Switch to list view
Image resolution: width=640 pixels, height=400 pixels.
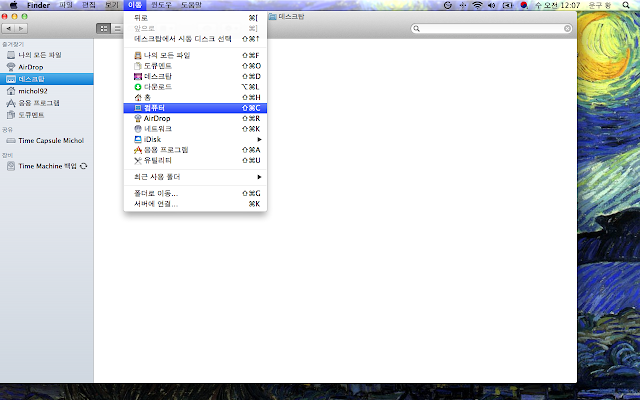tap(117, 29)
